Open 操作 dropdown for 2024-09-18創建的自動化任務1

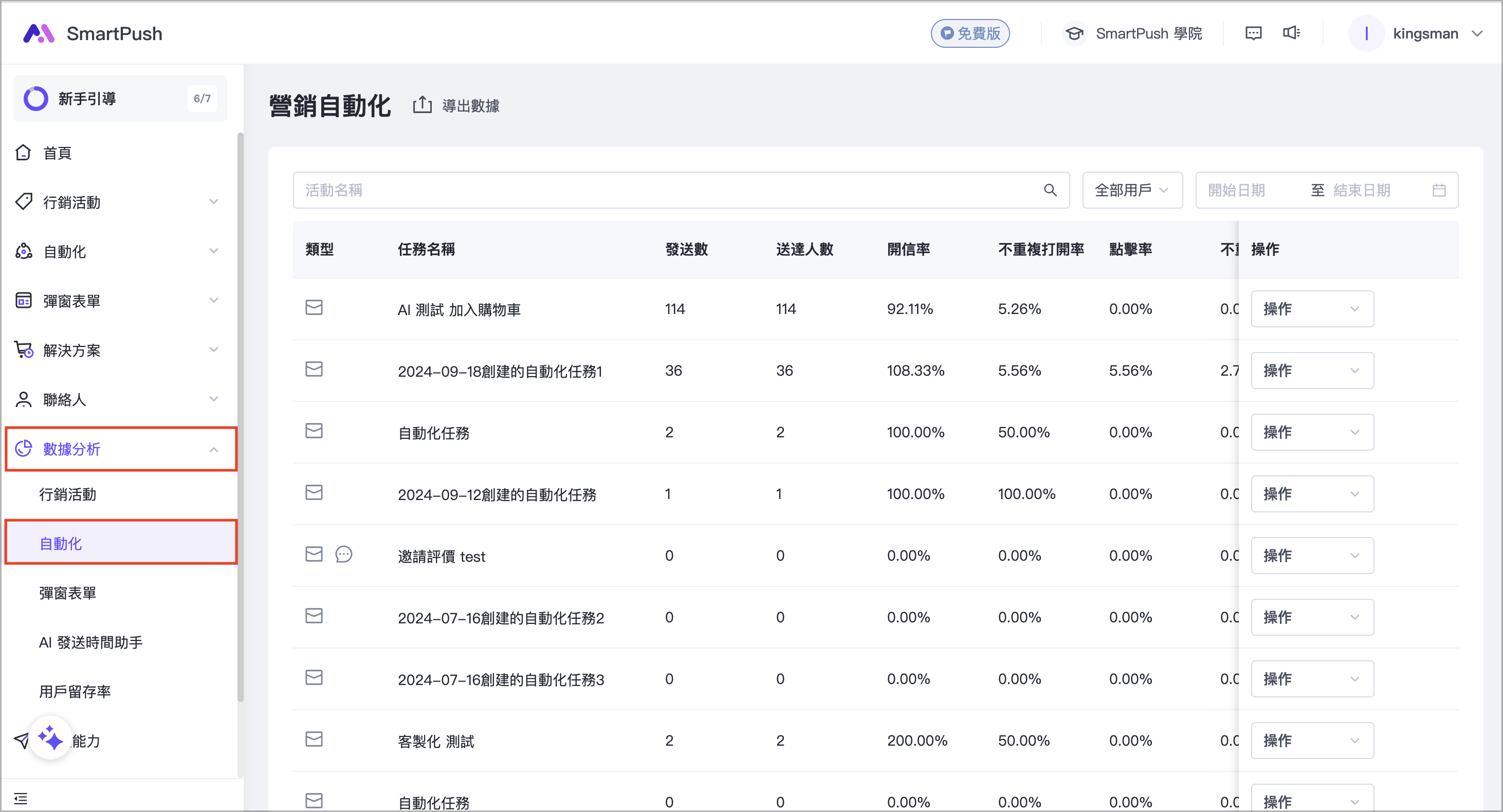point(1312,371)
